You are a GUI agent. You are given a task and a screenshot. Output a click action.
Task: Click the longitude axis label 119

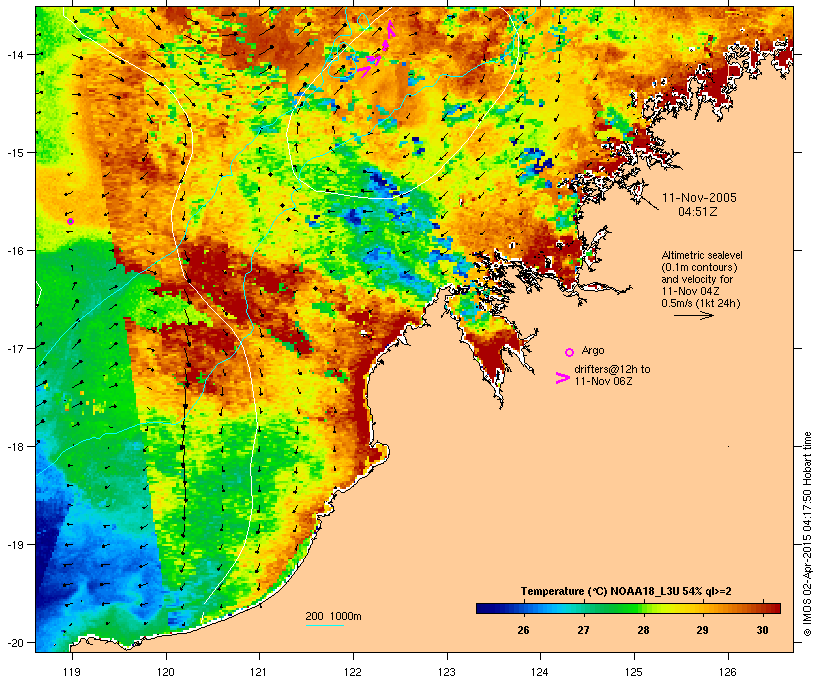(72, 672)
